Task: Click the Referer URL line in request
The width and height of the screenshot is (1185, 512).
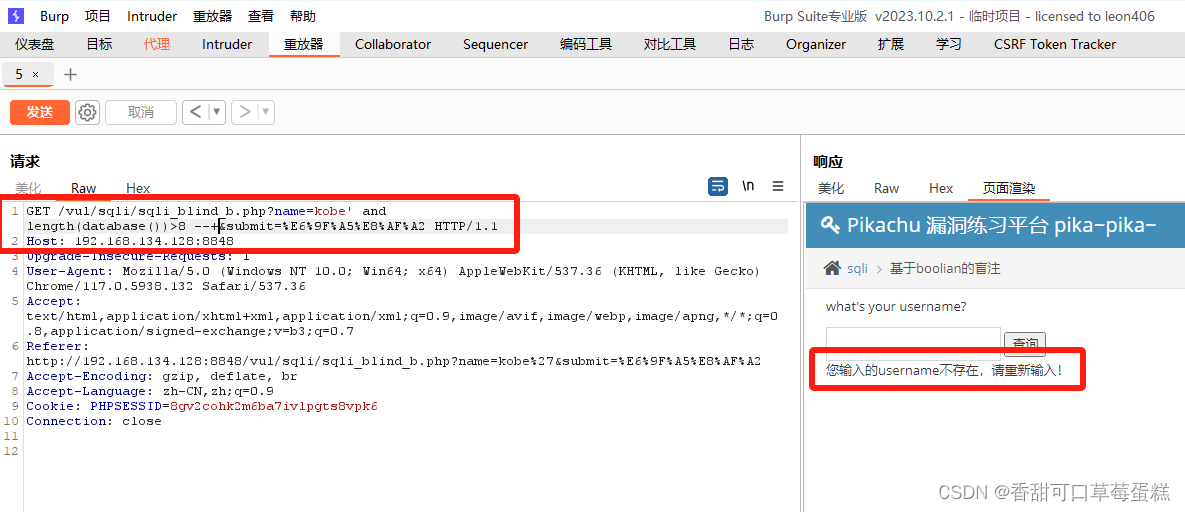Action: [394, 361]
